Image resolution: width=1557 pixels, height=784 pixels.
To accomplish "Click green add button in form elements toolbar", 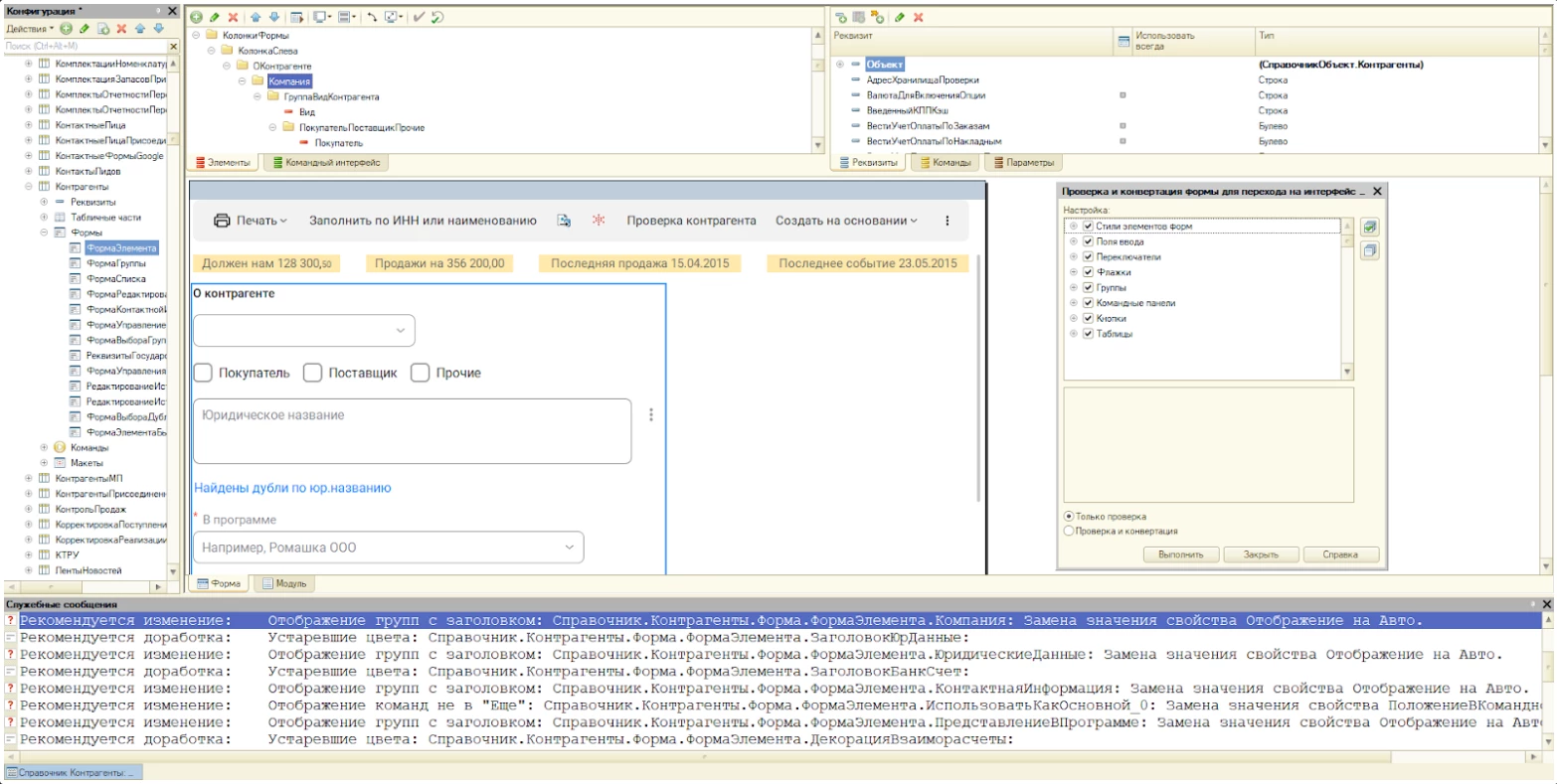I will 197,18.
